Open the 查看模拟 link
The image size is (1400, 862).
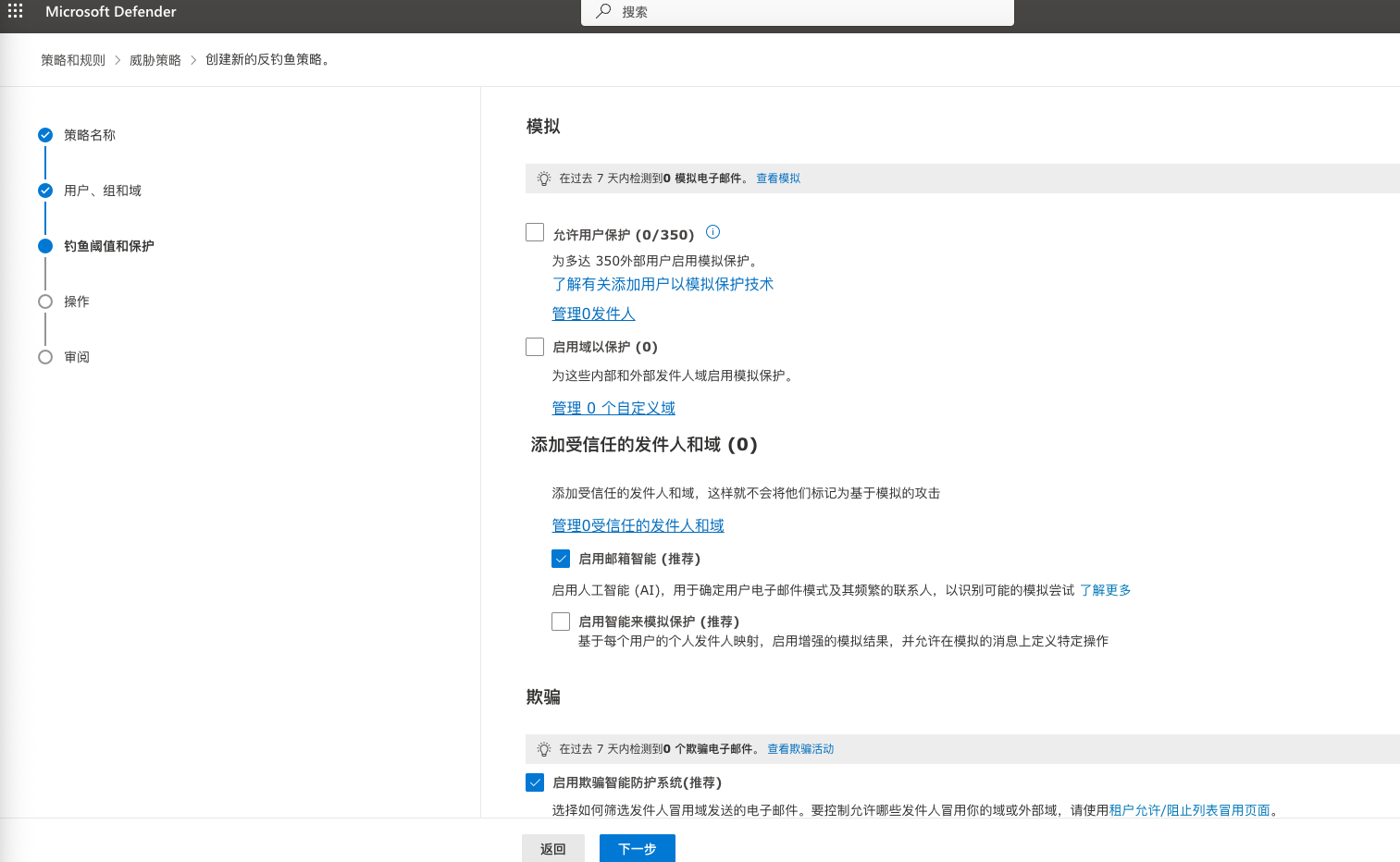point(778,179)
